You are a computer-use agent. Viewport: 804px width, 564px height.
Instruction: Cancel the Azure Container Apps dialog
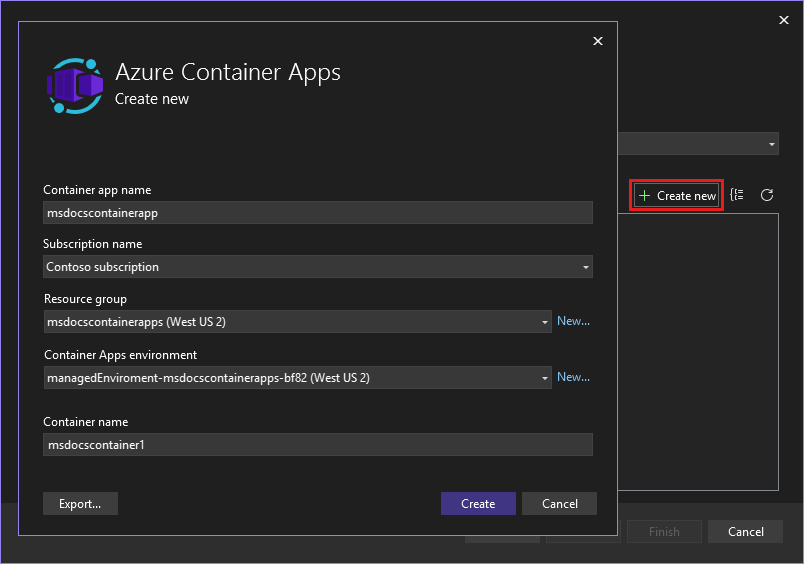click(559, 503)
